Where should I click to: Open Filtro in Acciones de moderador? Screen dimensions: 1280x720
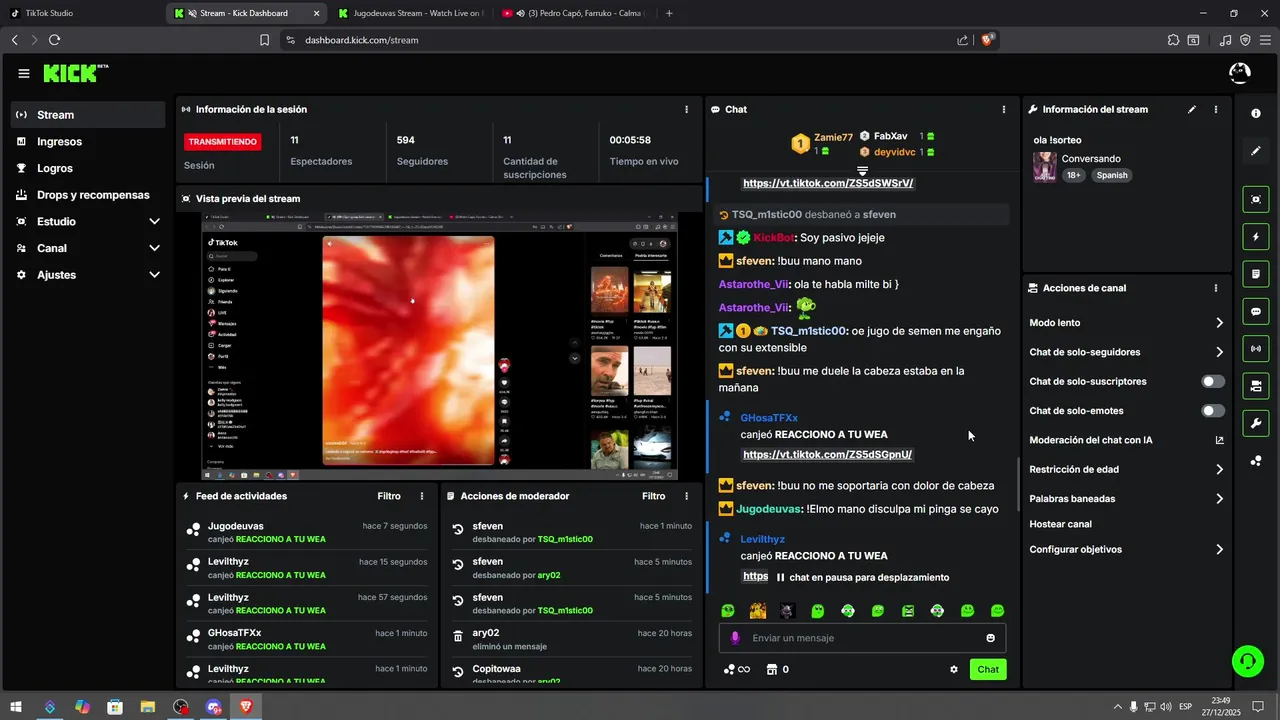pos(653,496)
